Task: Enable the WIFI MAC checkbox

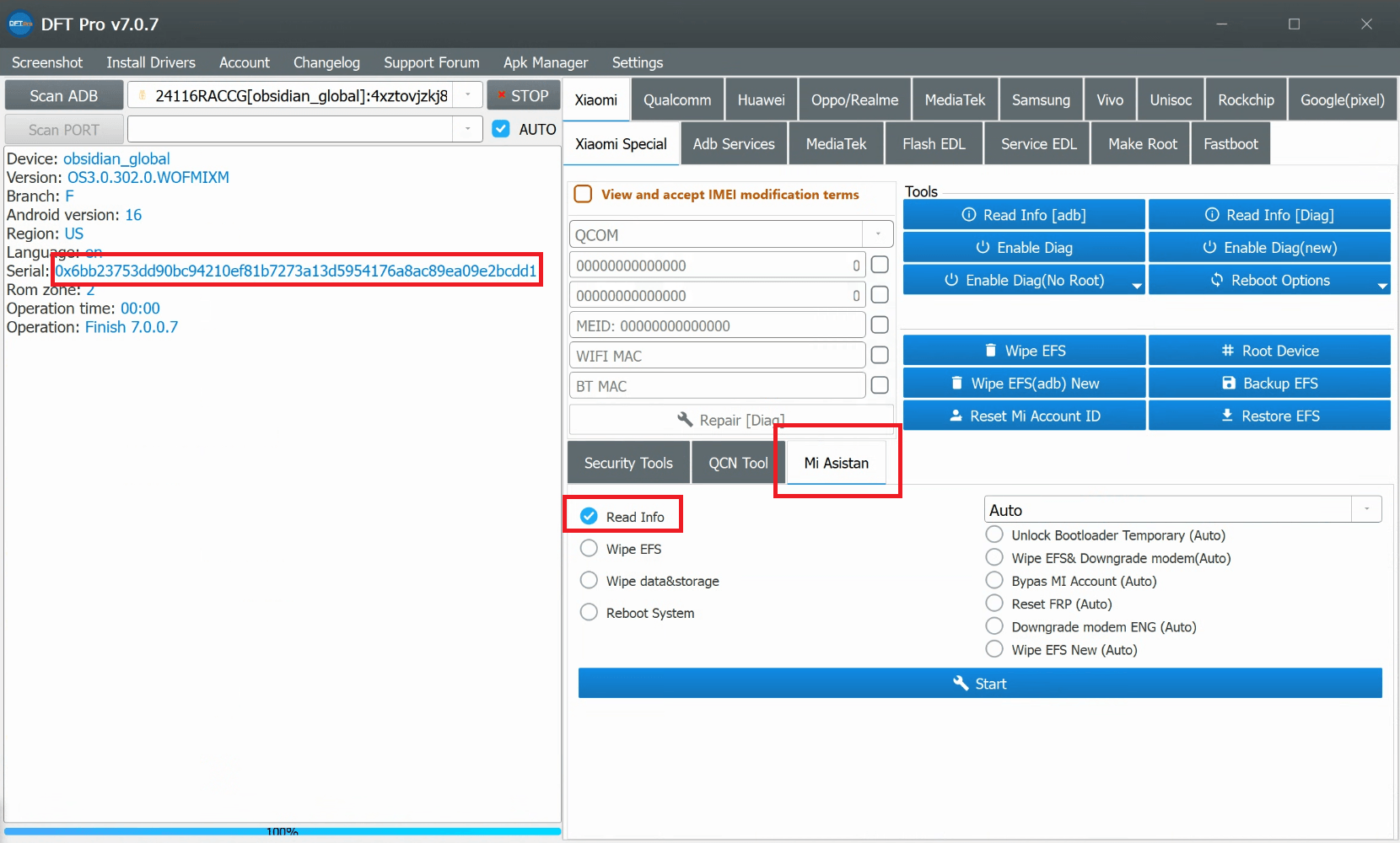Action: pyautogui.click(x=880, y=355)
